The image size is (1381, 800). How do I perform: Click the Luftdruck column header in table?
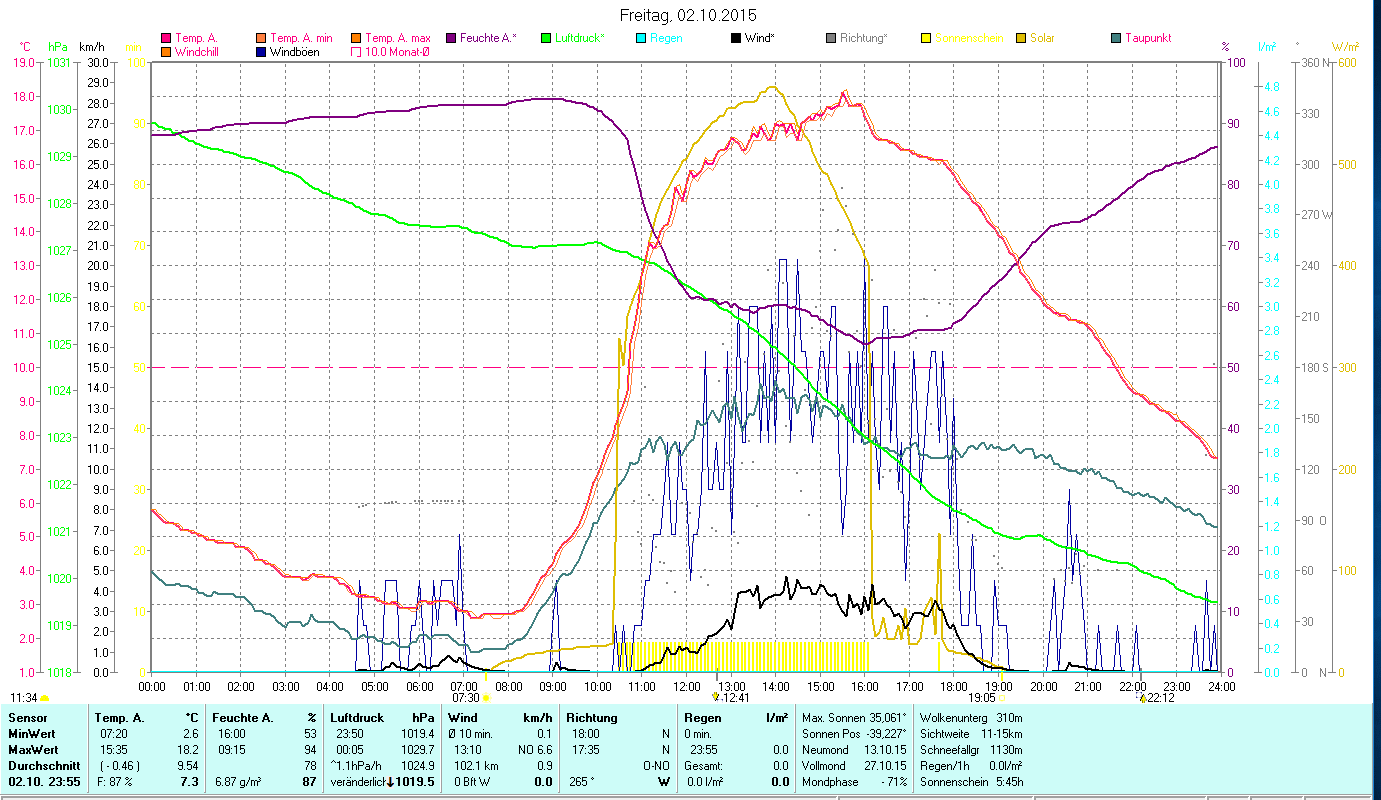click(355, 717)
